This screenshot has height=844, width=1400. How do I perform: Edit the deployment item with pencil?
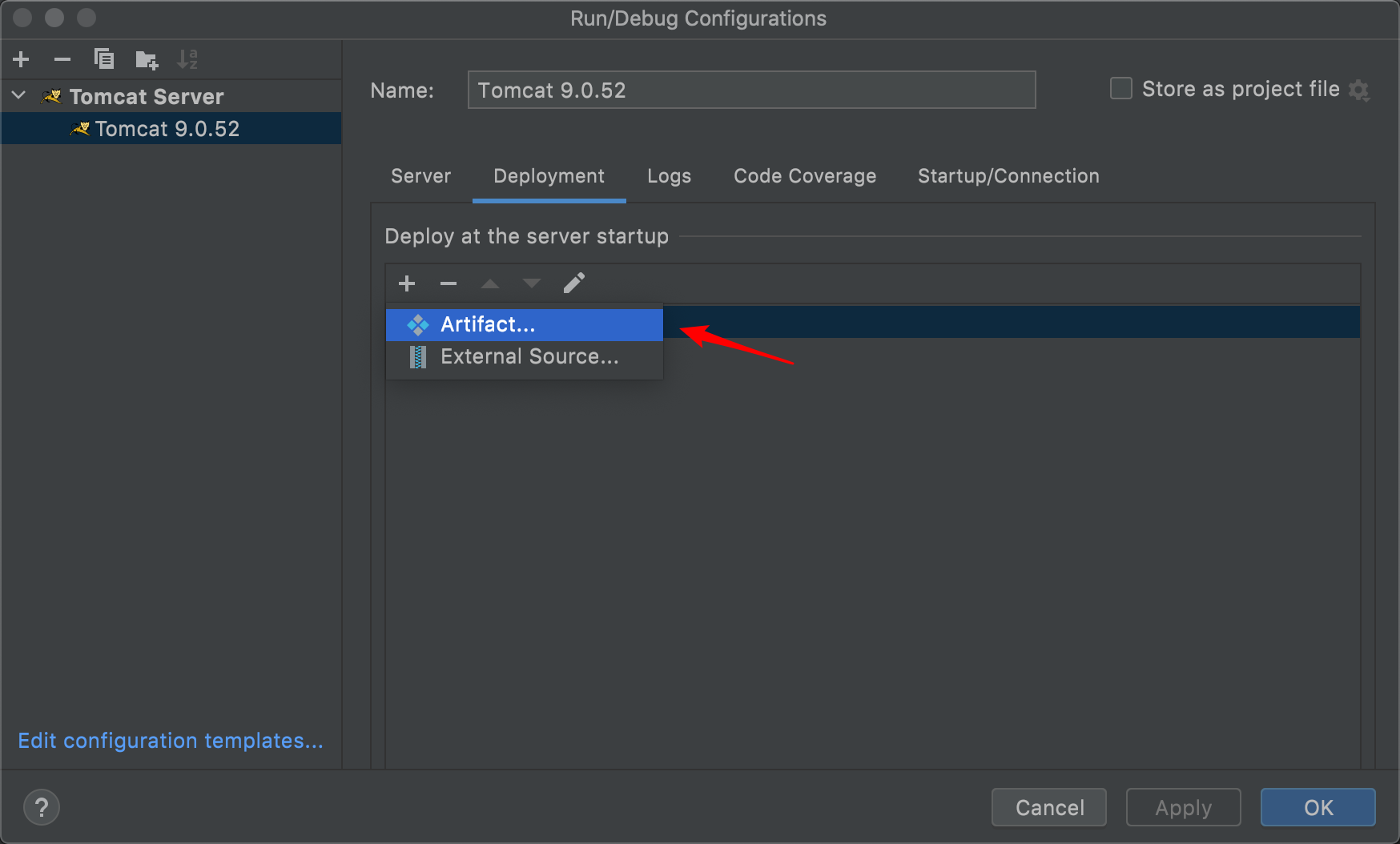[x=573, y=283]
